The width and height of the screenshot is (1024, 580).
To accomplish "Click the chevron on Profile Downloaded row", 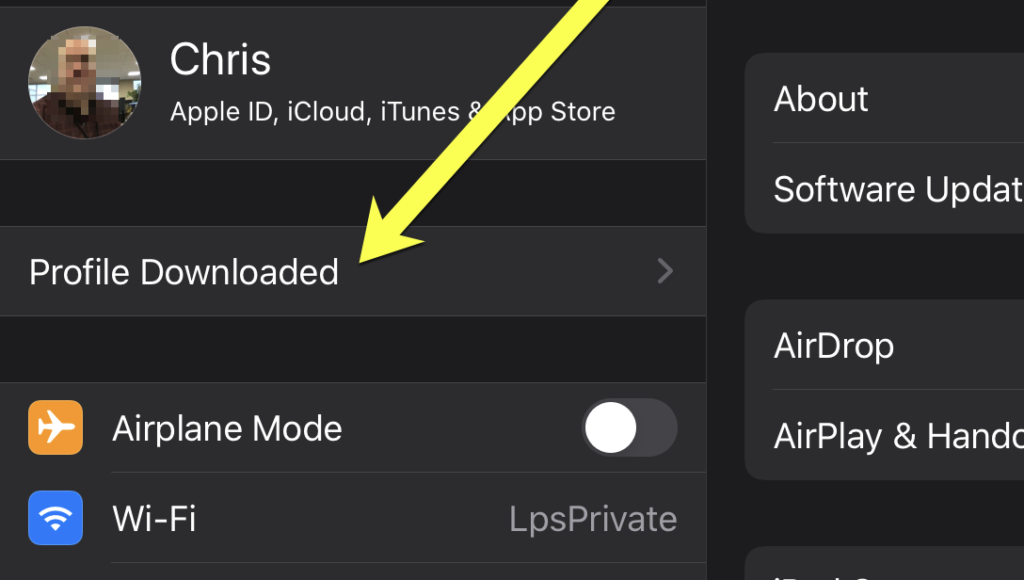I will (x=665, y=271).
